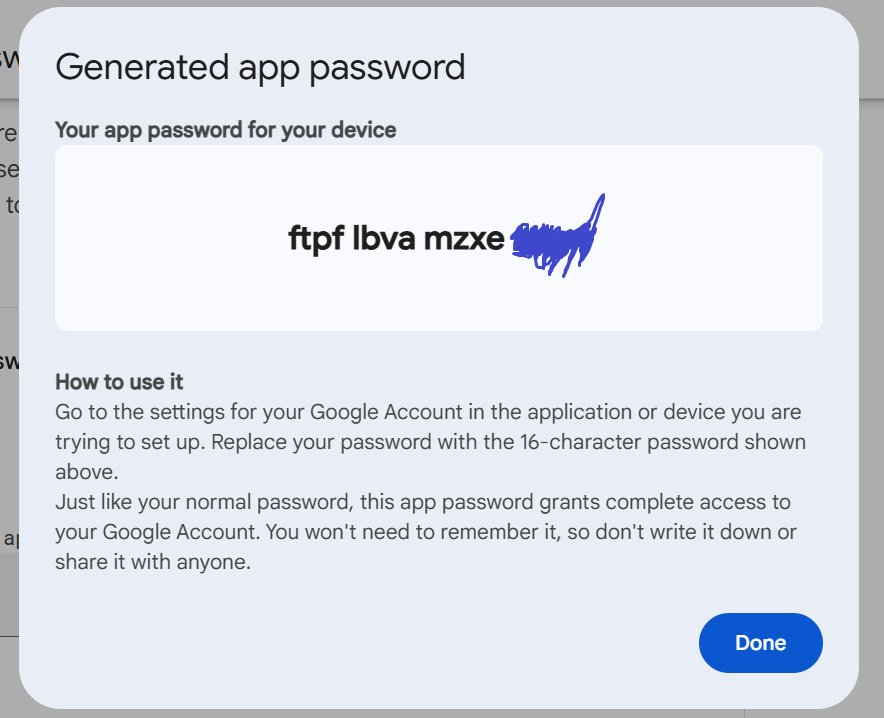This screenshot has width=884, height=718.
Task: Select the "Generated app password" dialog title
Action: [260, 68]
